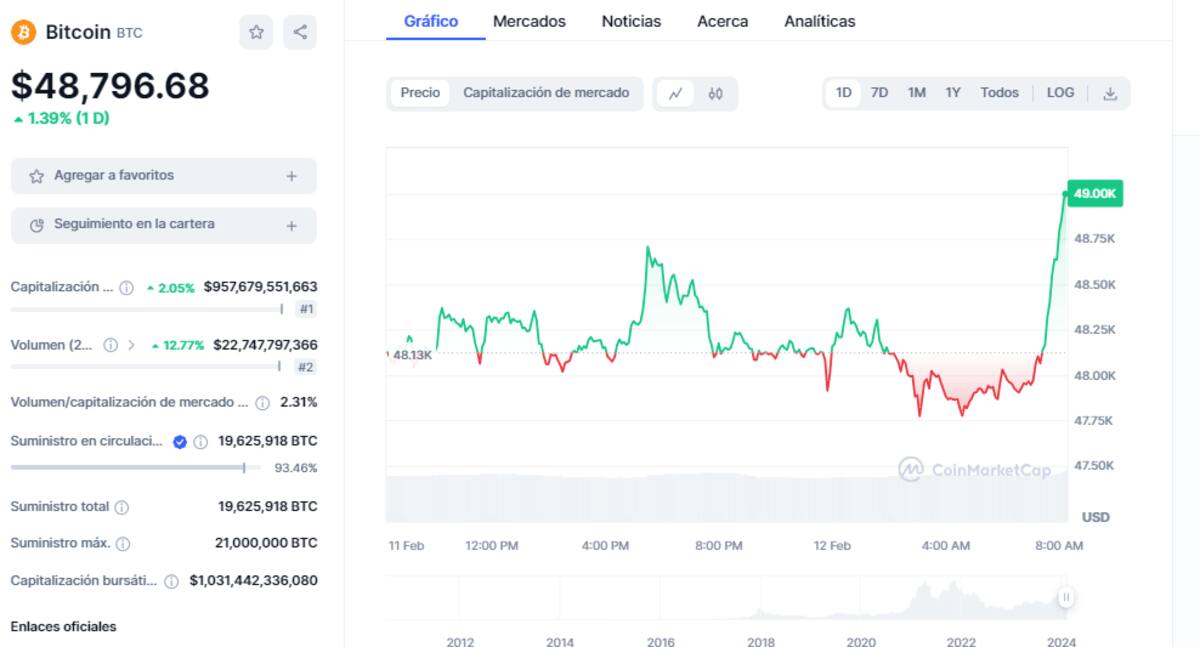Screen dimensions: 1200x647
Task: Select the Precio chart mode
Action: (420, 93)
